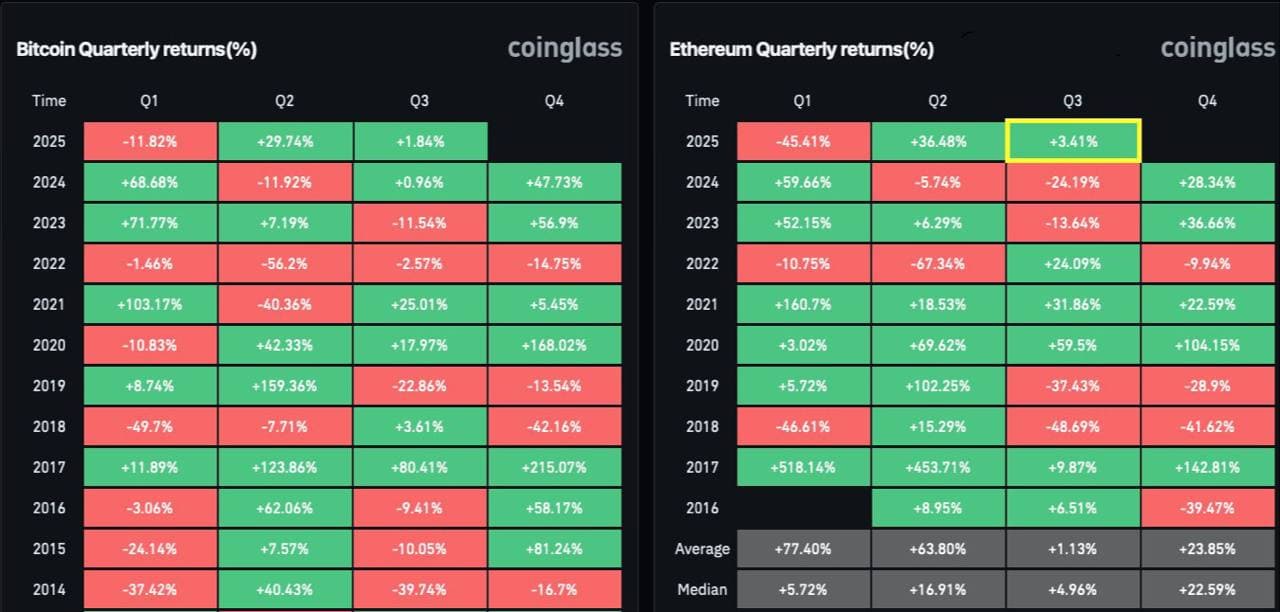Select the Bitcoin +168.02% cell for 2020 Q4
This screenshot has width=1280, height=612.
555,345
